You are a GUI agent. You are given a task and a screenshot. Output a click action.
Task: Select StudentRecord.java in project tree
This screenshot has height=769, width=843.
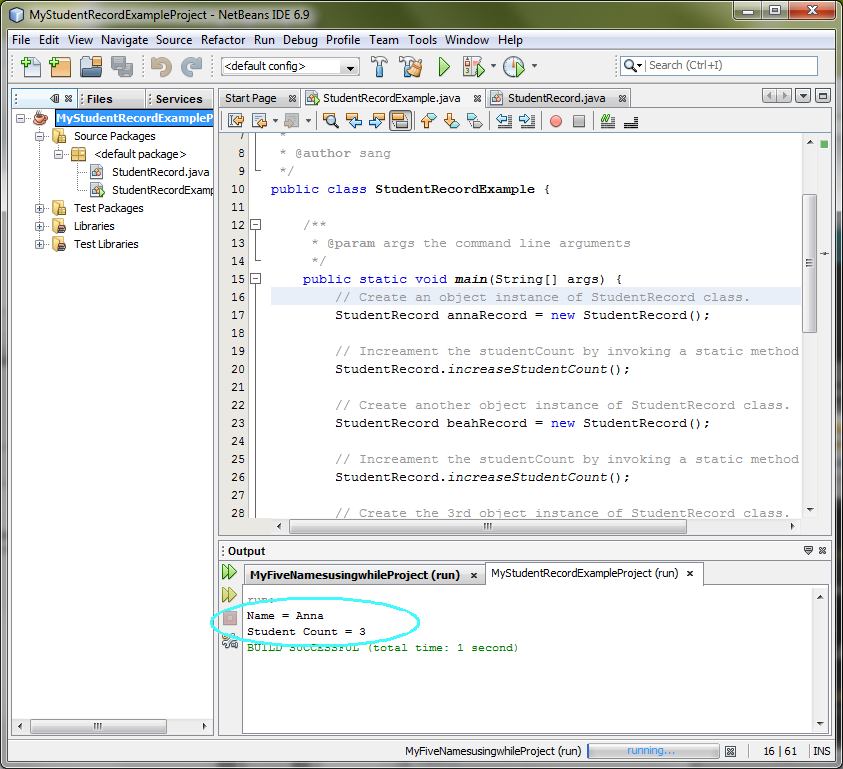[x=160, y=172]
